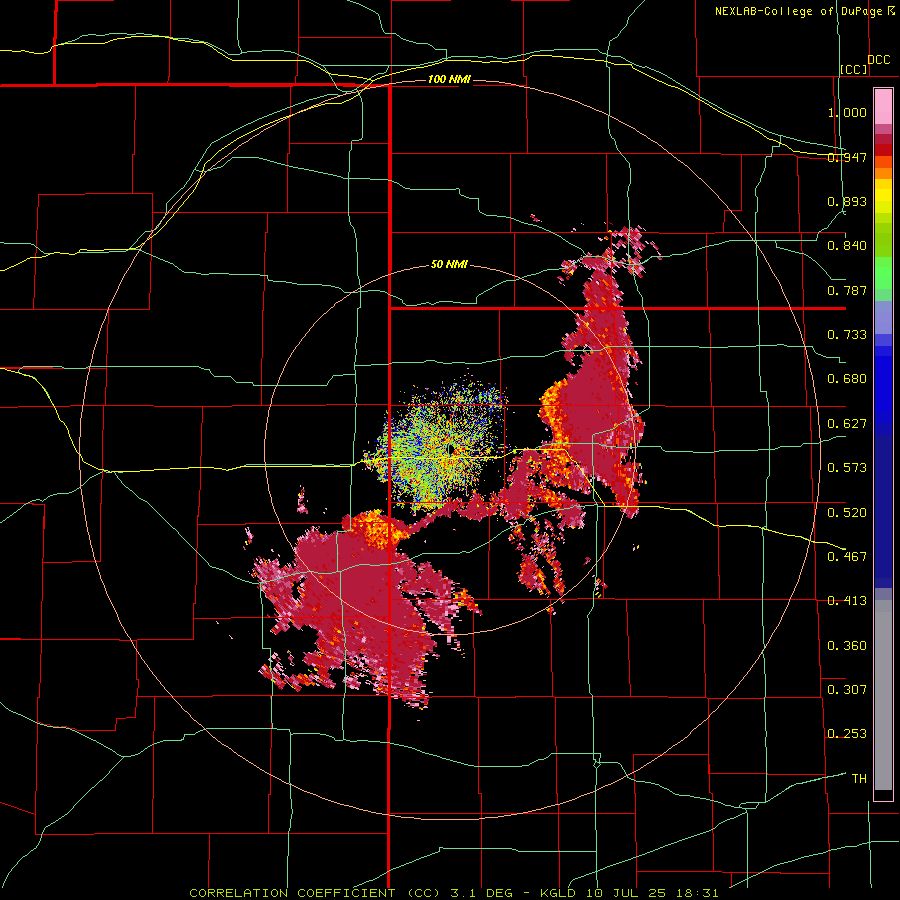Click the 0.360 value on the color scale

847,646
